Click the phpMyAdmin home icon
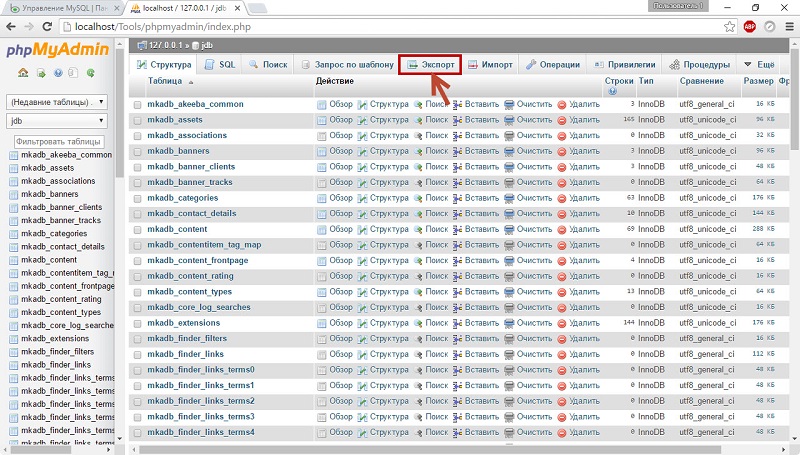Screen dimensions: 800x455 pos(23,73)
